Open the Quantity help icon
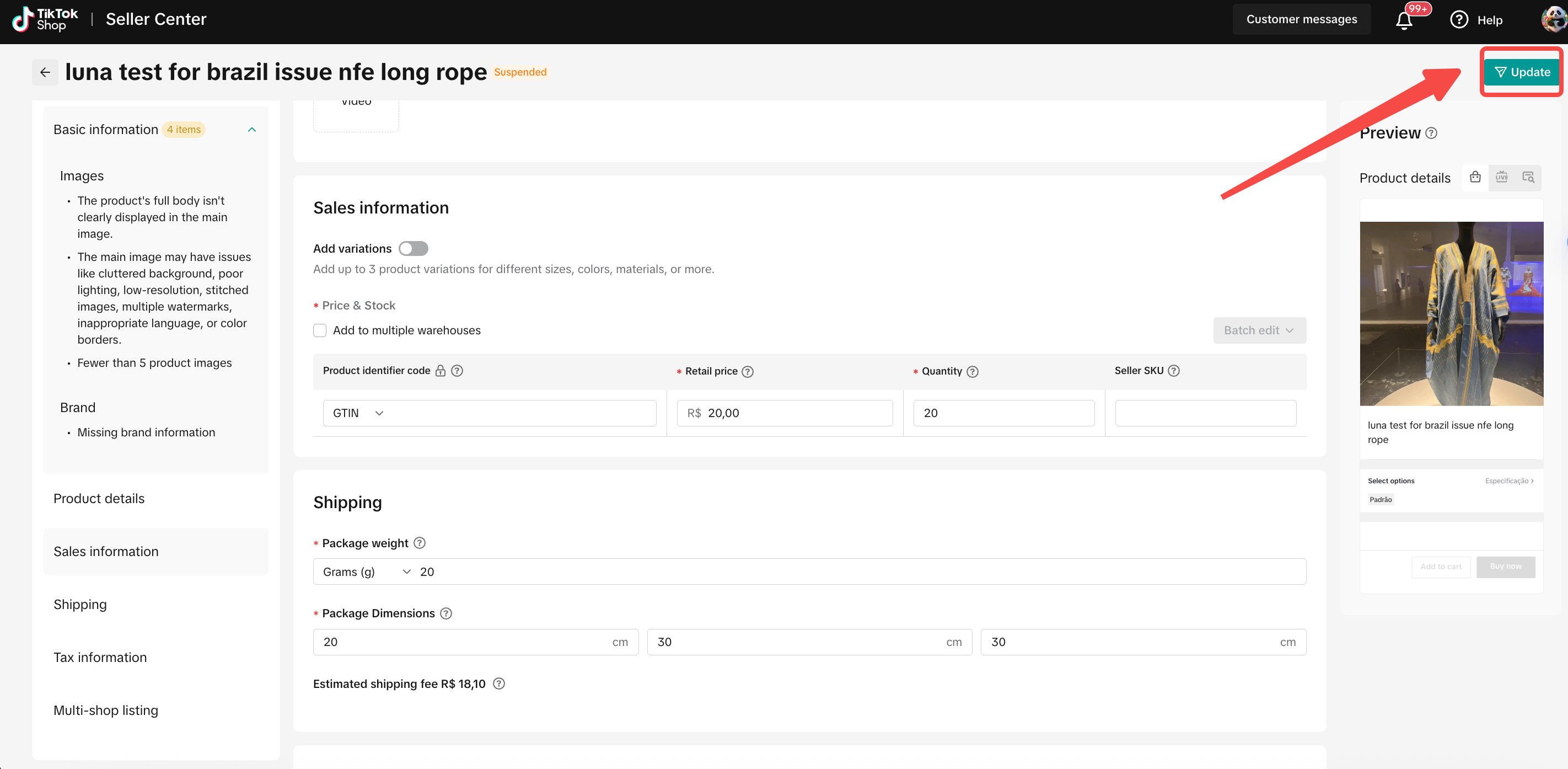This screenshot has height=769, width=1568. pyautogui.click(x=973, y=371)
